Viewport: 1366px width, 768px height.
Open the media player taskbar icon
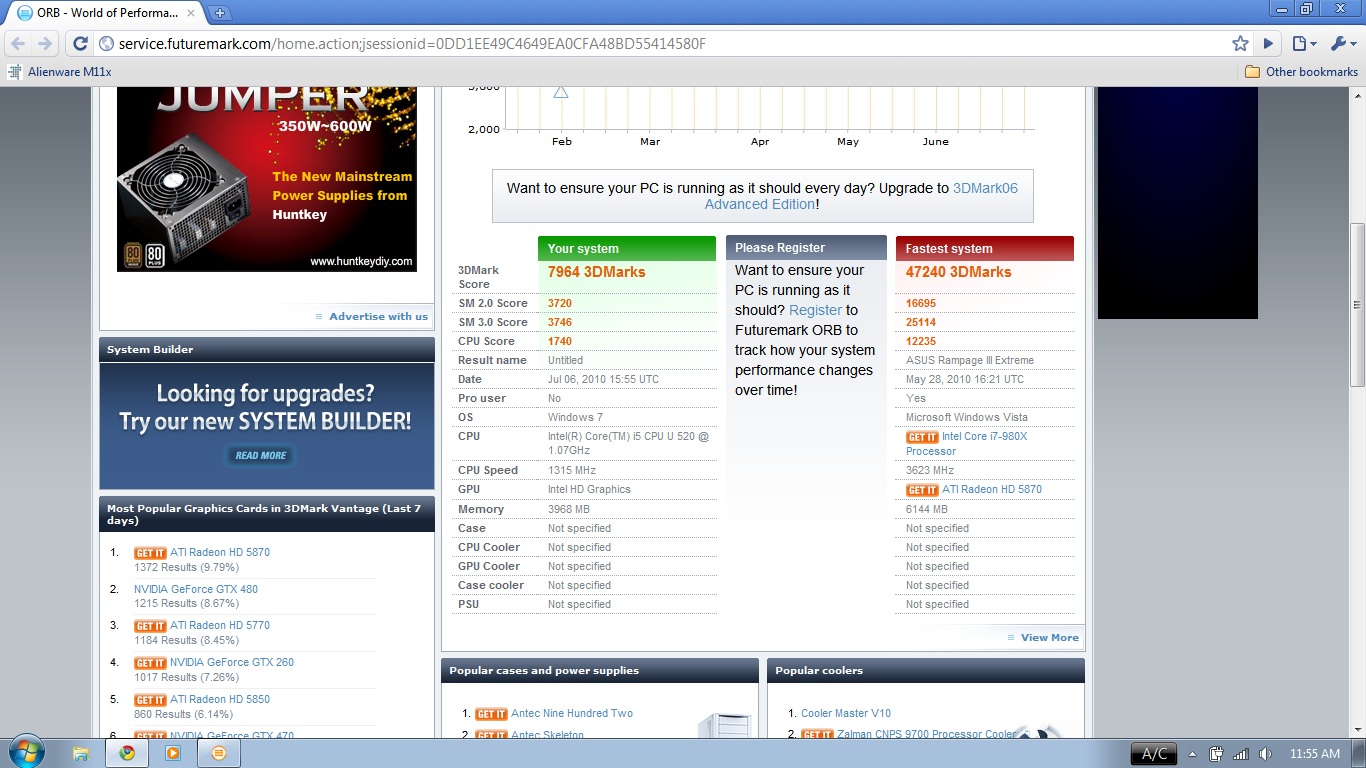click(x=173, y=753)
